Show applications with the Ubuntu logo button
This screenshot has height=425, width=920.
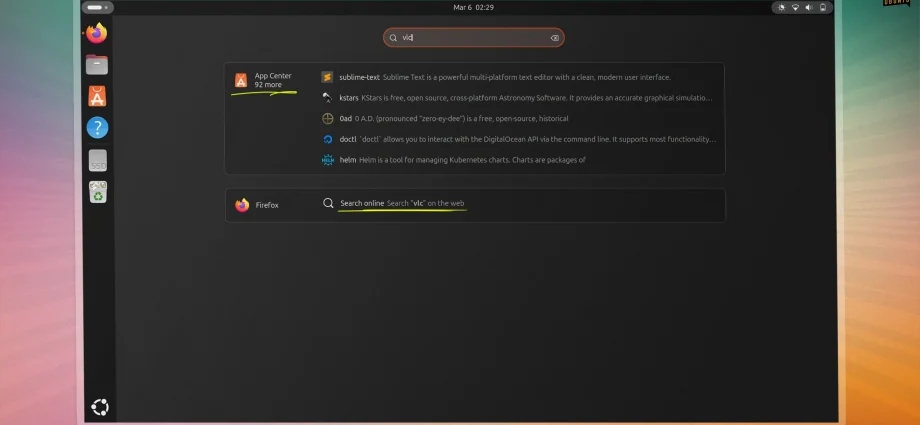click(100, 407)
